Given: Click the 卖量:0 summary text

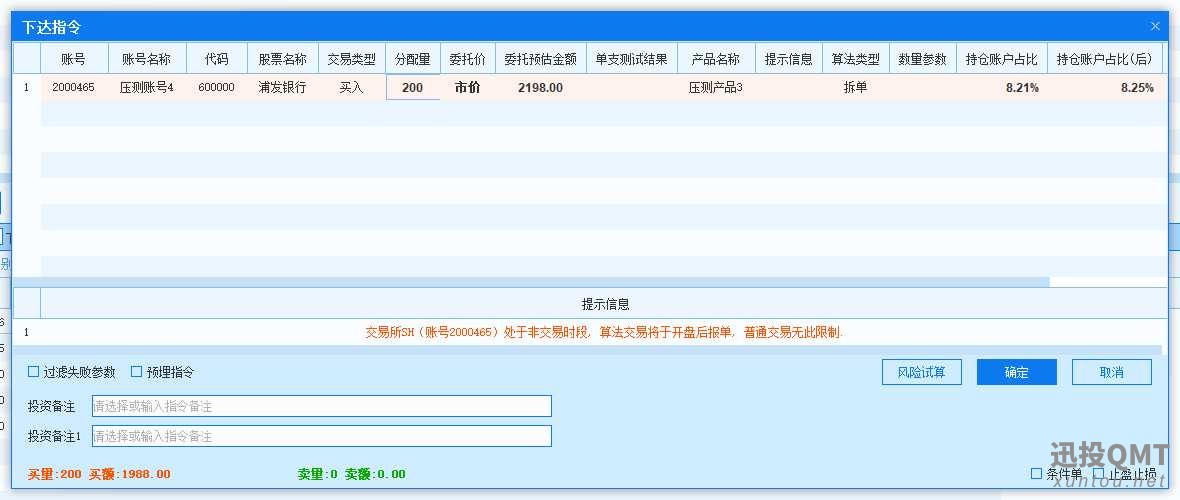Looking at the screenshot, I should (318, 474).
